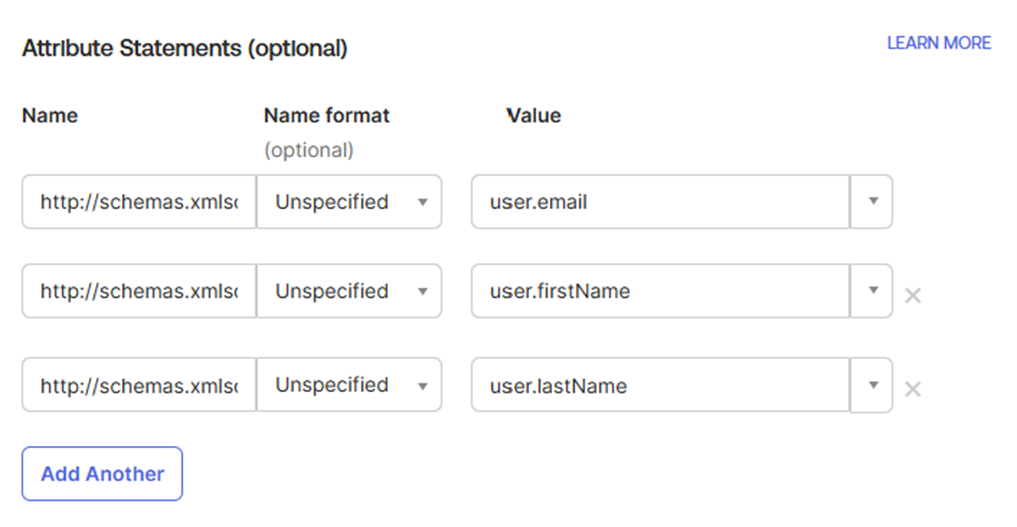Edit the user.lastName value text field
Screen dimensions: 1017x527
(660, 385)
